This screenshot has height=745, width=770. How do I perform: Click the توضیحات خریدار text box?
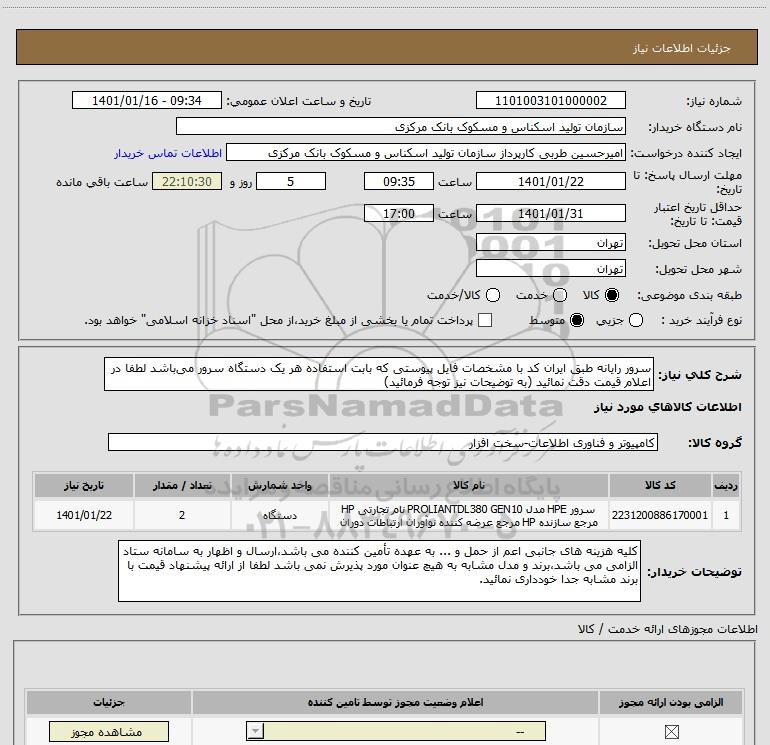point(379,571)
